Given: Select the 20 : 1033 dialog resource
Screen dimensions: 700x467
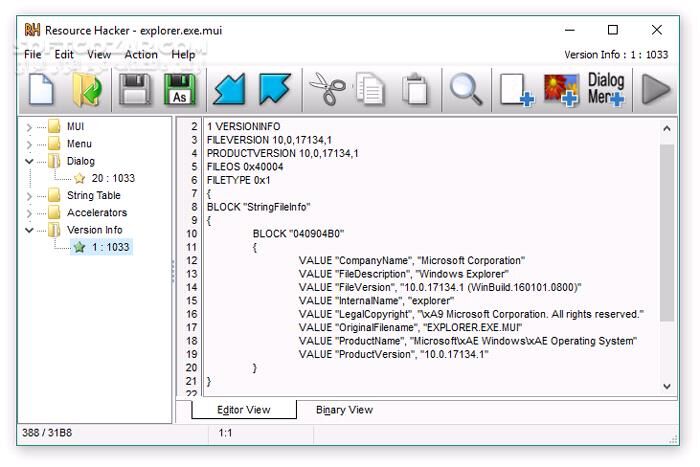Looking at the screenshot, I should tap(112, 178).
